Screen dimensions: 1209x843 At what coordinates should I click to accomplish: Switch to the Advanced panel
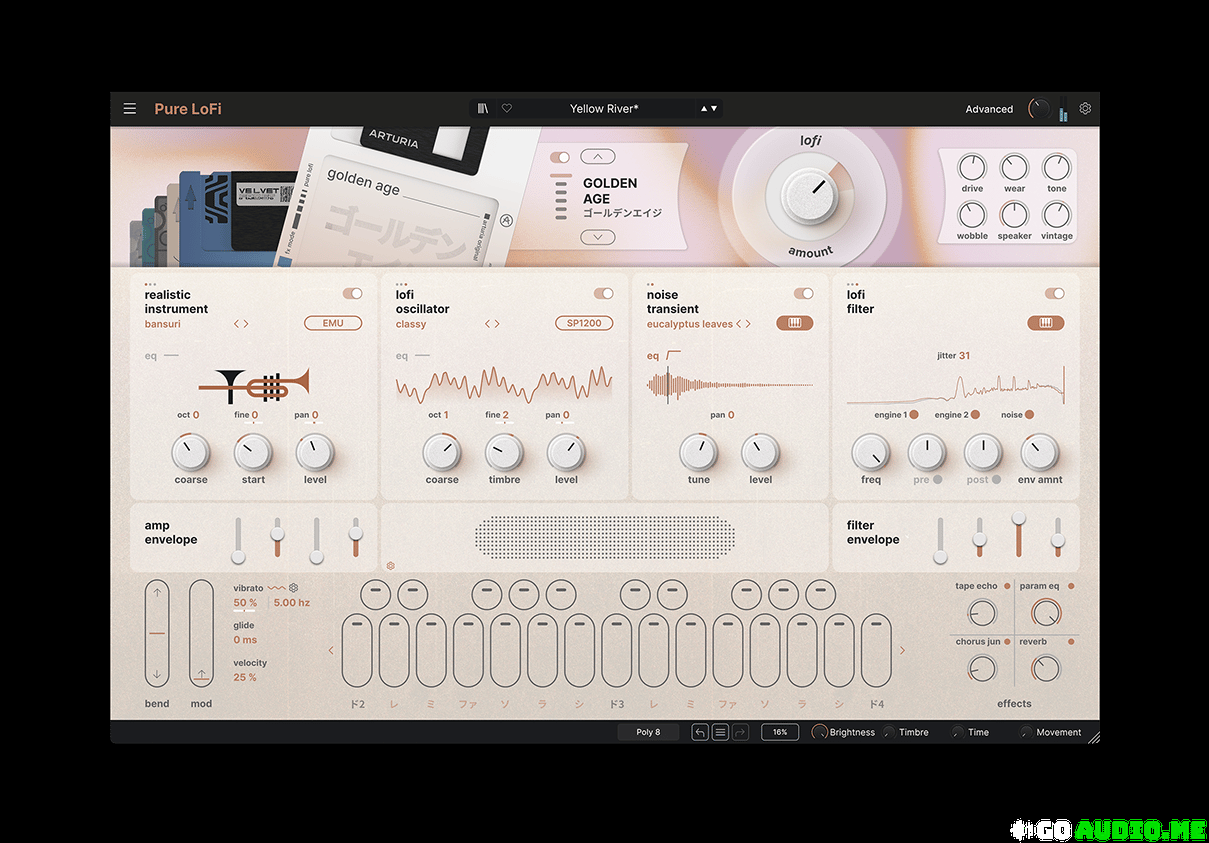point(989,109)
